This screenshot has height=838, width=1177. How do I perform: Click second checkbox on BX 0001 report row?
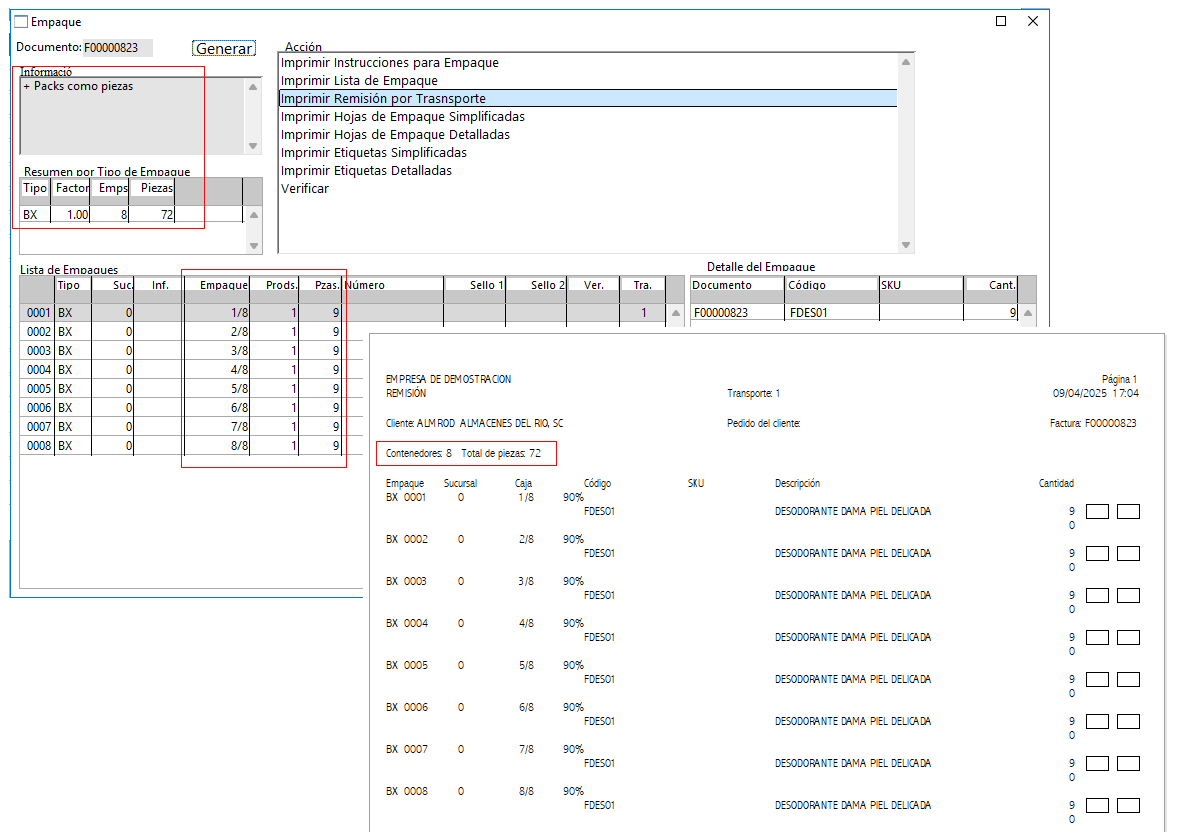(x=1128, y=512)
